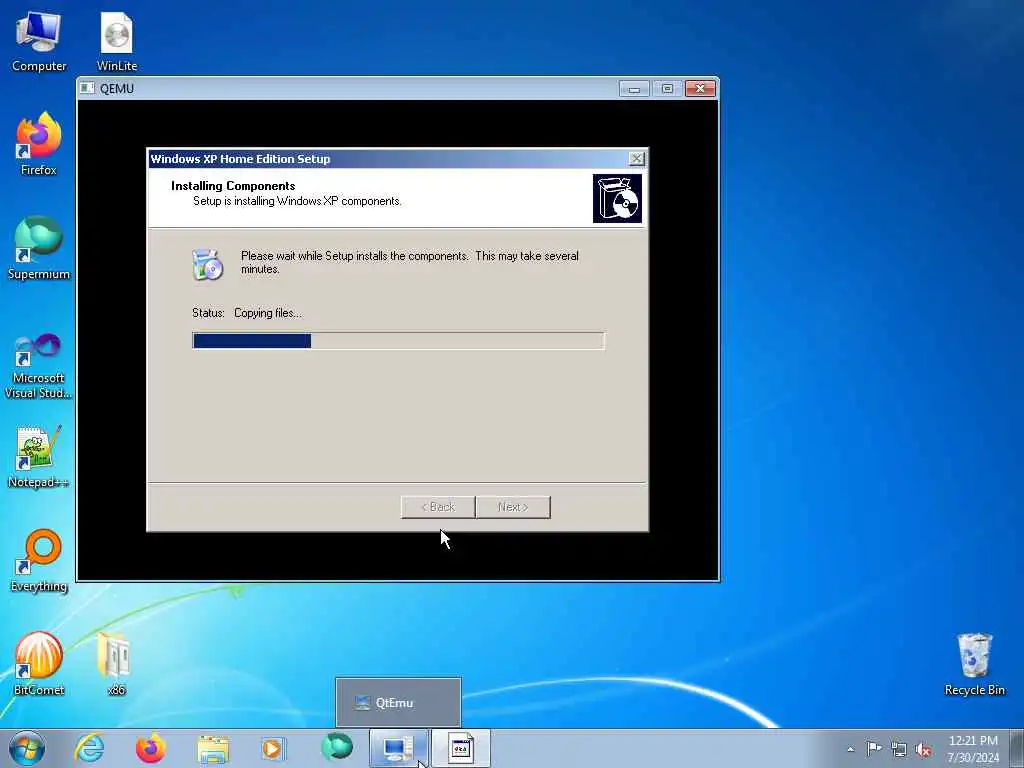
Task: Click the Show desktop strip
Action: pos(1017,748)
